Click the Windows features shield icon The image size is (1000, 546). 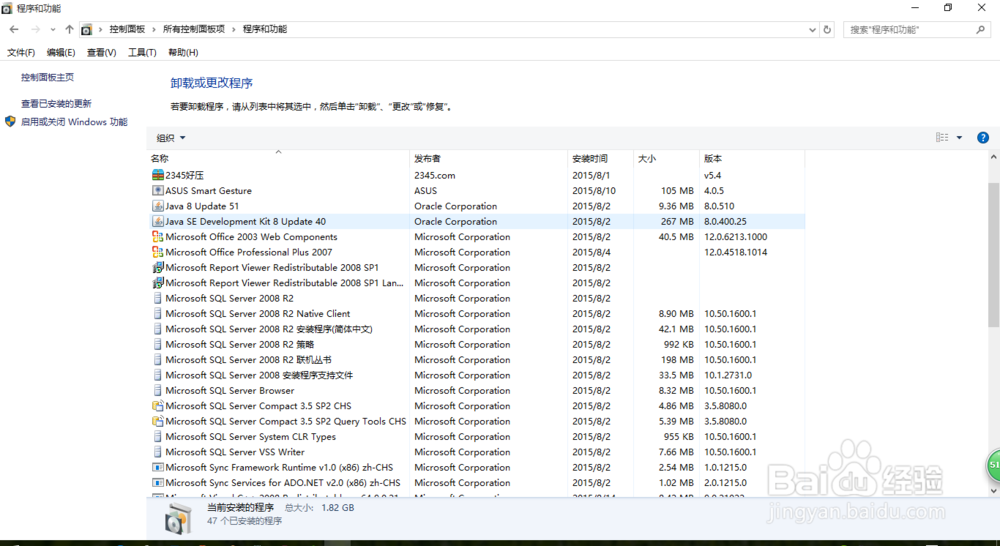(x=10, y=121)
